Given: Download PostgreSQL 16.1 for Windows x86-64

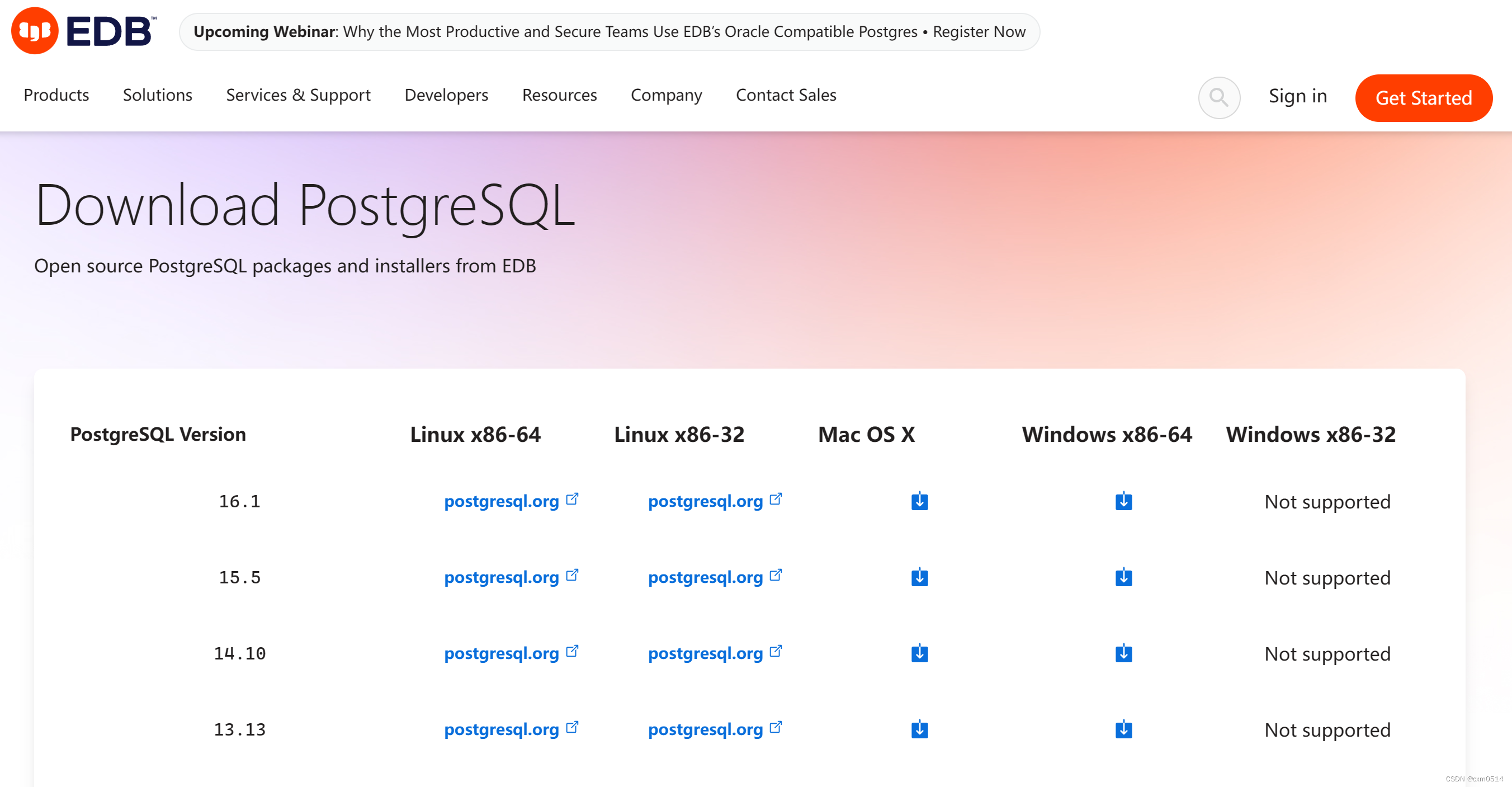Looking at the screenshot, I should tap(1123, 501).
